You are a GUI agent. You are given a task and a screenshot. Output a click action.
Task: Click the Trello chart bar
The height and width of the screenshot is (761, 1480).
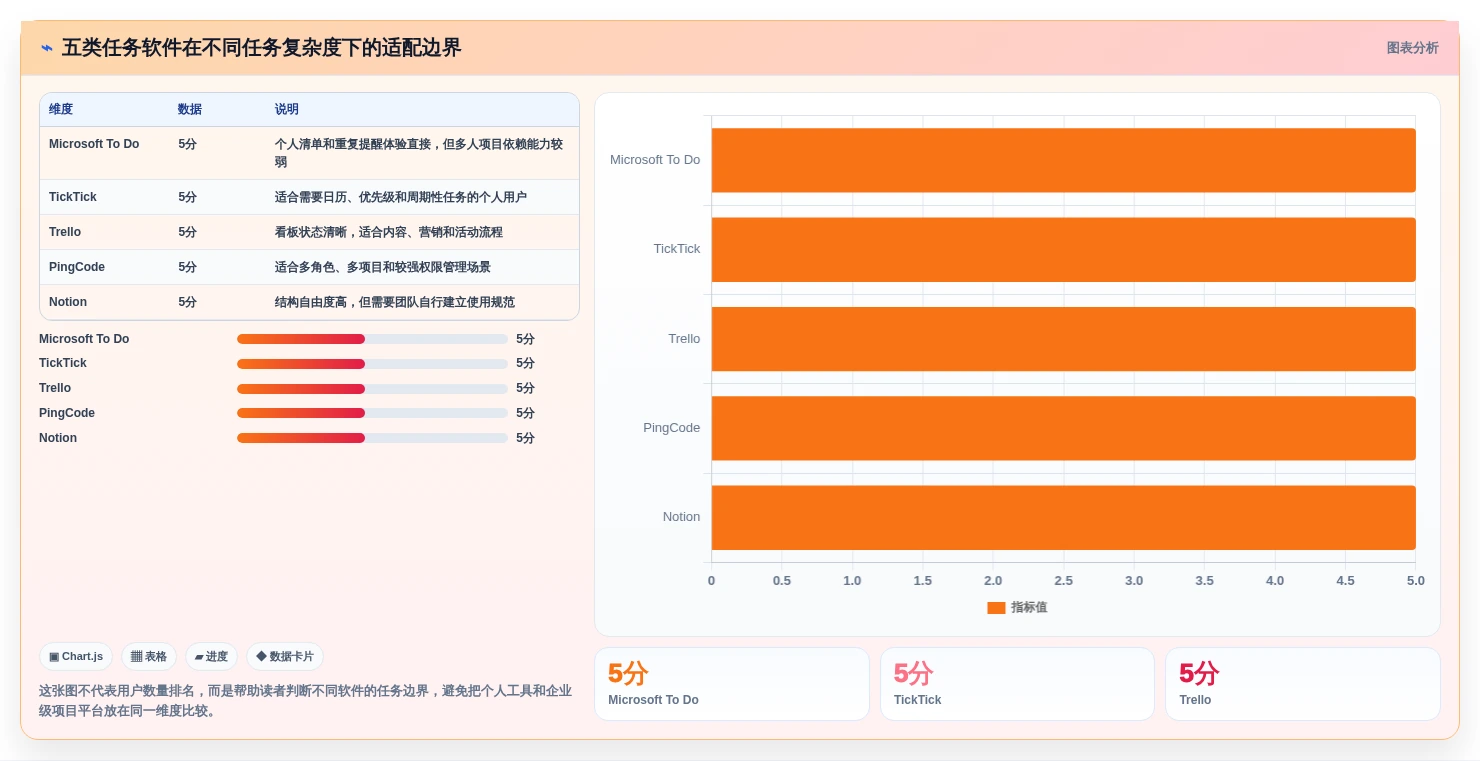[1063, 339]
